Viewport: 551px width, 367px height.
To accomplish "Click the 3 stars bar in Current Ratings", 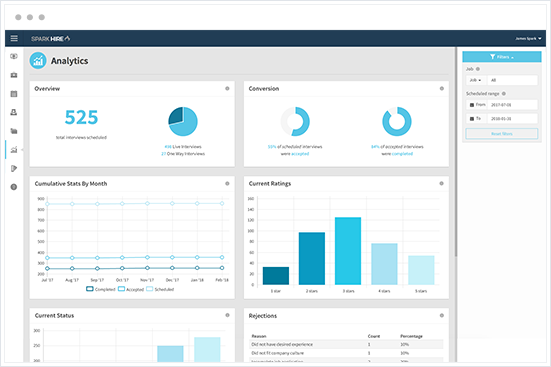I will pos(348,251).
